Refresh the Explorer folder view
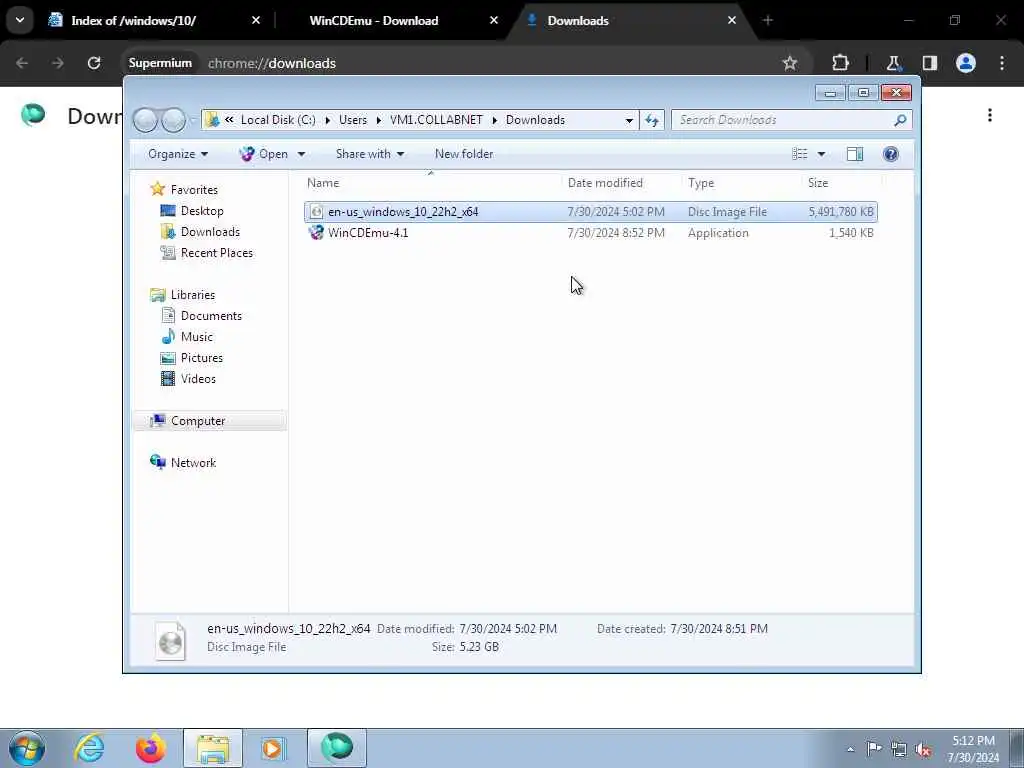1024x768 pixels. [652, 120]
